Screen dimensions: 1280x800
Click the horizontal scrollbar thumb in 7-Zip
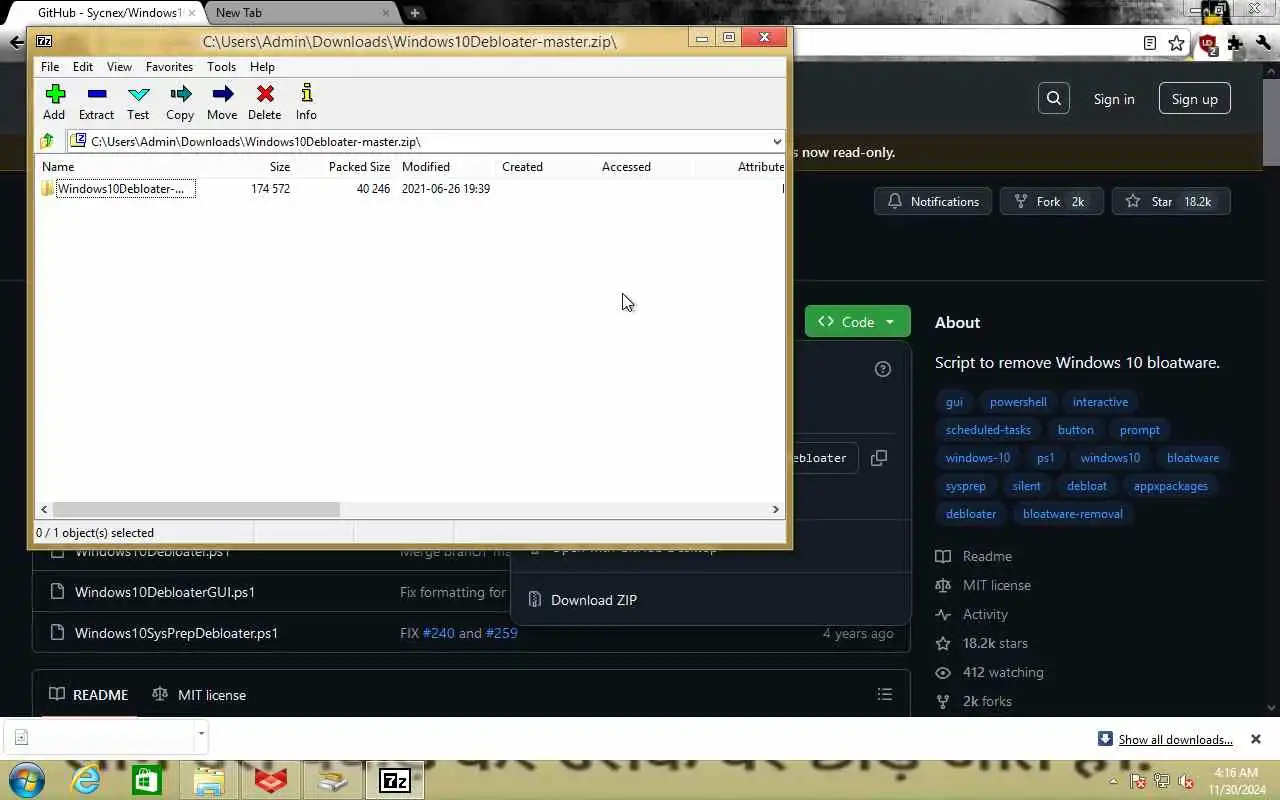tap(196, 509)
